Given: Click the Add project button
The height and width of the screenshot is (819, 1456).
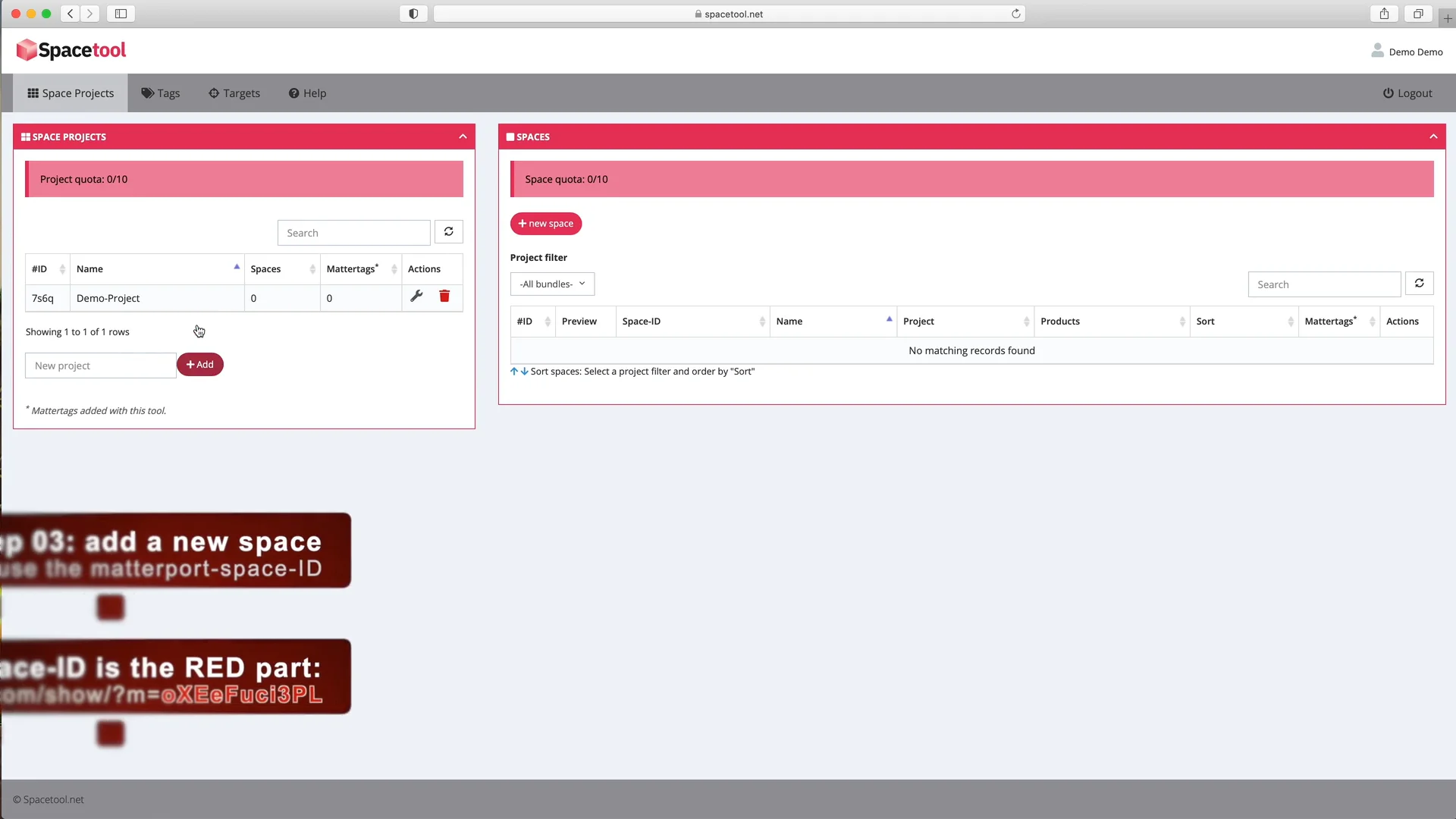Looking at the screenshot, I should [200, 365].
